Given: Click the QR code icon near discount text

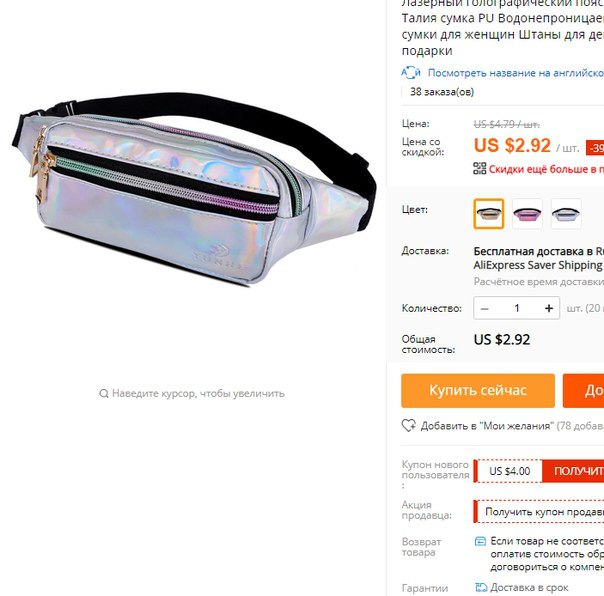Looking at the screenshot, I should pyautogui.click(x=480, y=168).
